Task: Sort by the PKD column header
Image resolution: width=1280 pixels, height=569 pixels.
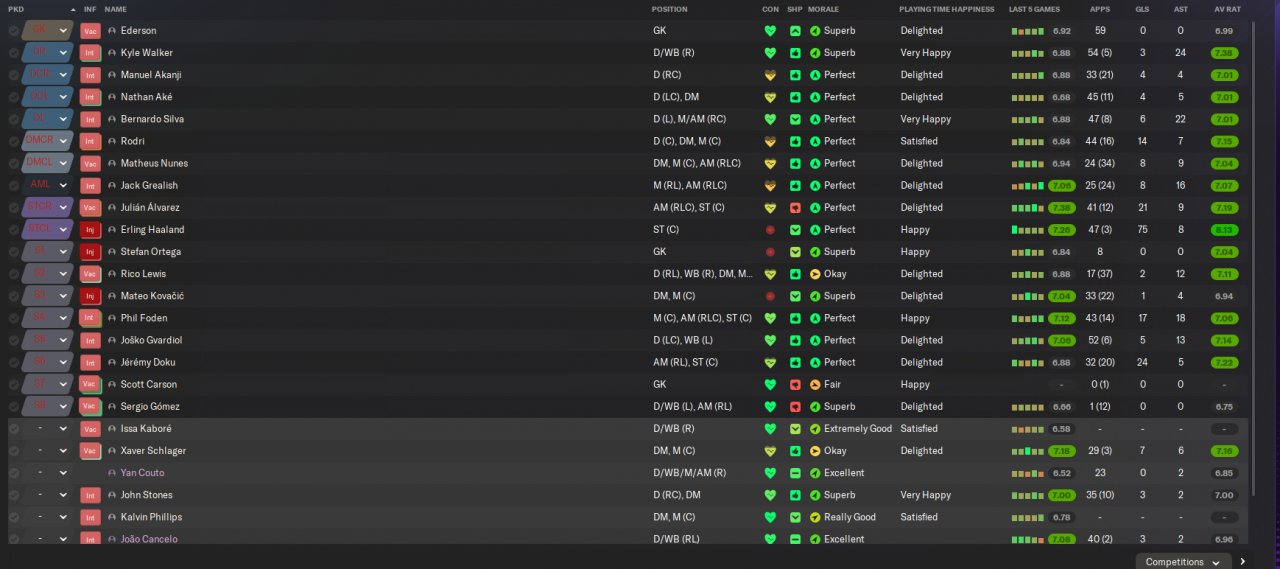Action: click(x=16, y=9)
